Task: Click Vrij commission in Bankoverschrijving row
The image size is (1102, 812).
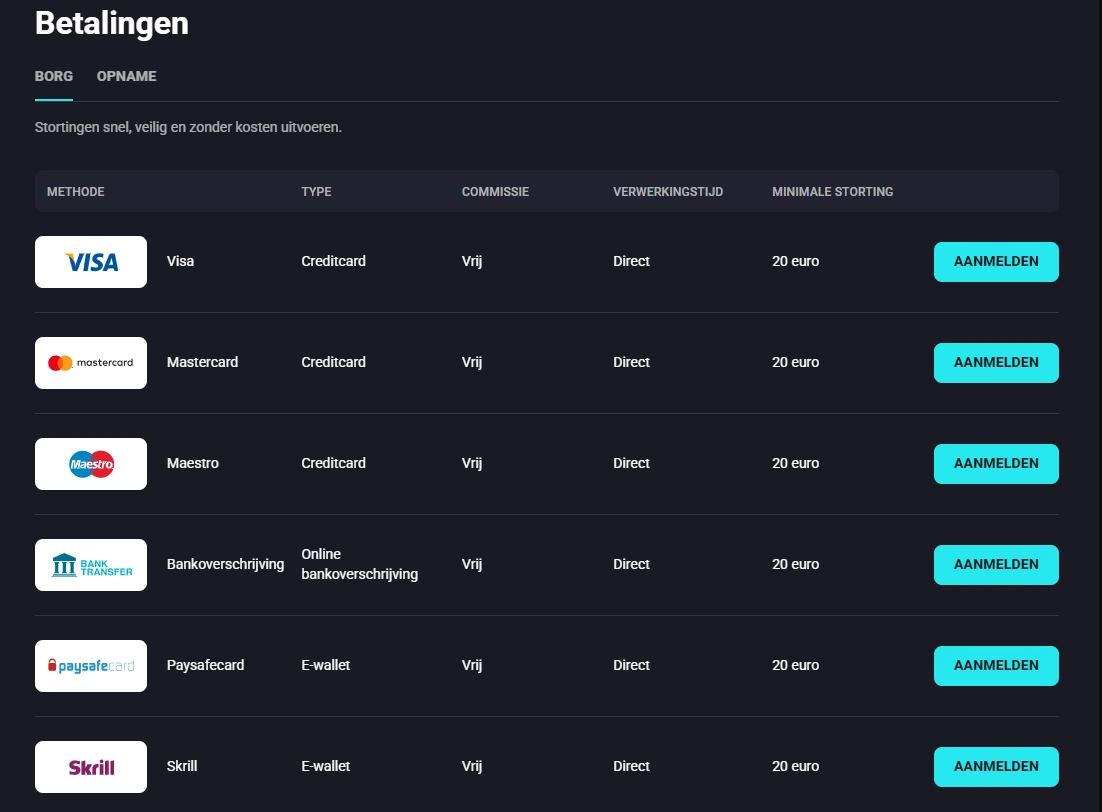Action: pos(472,564)
